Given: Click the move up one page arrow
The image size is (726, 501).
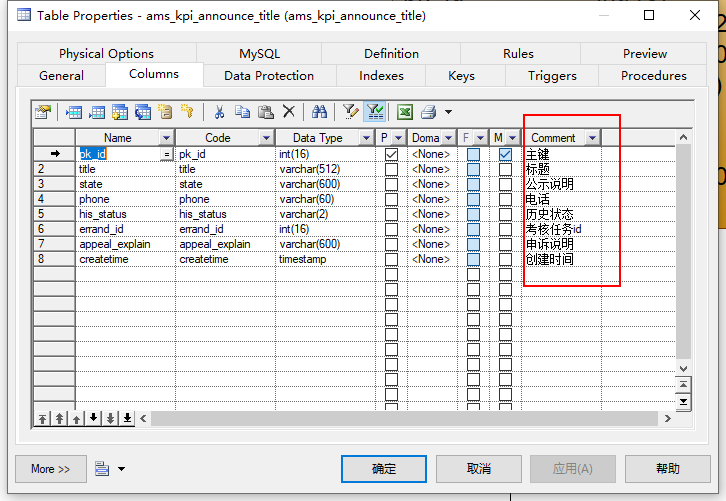Looking at the screenshot, I should [x=59, y=419].
